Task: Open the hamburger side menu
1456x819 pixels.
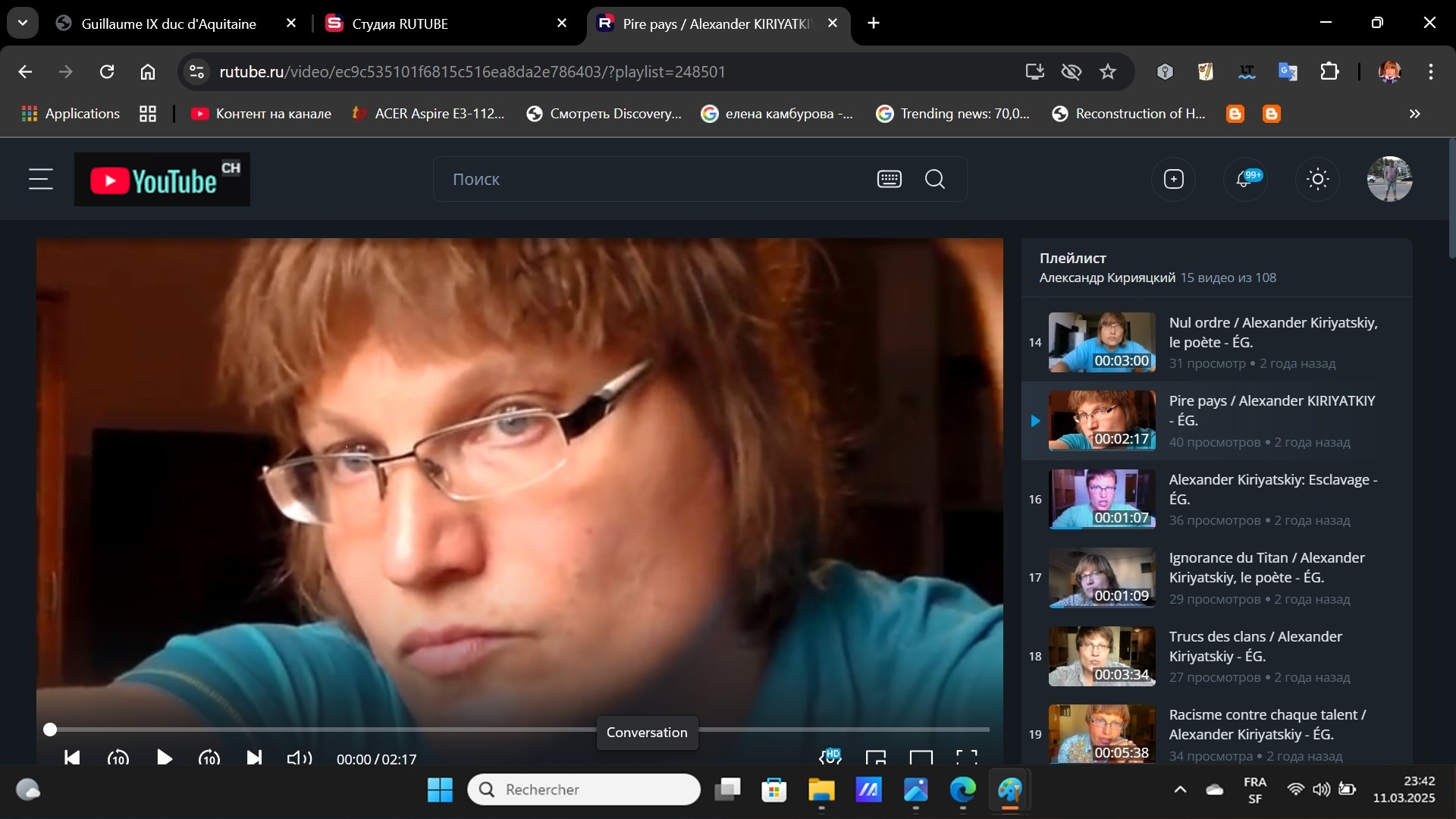Action: click(41, 180)
